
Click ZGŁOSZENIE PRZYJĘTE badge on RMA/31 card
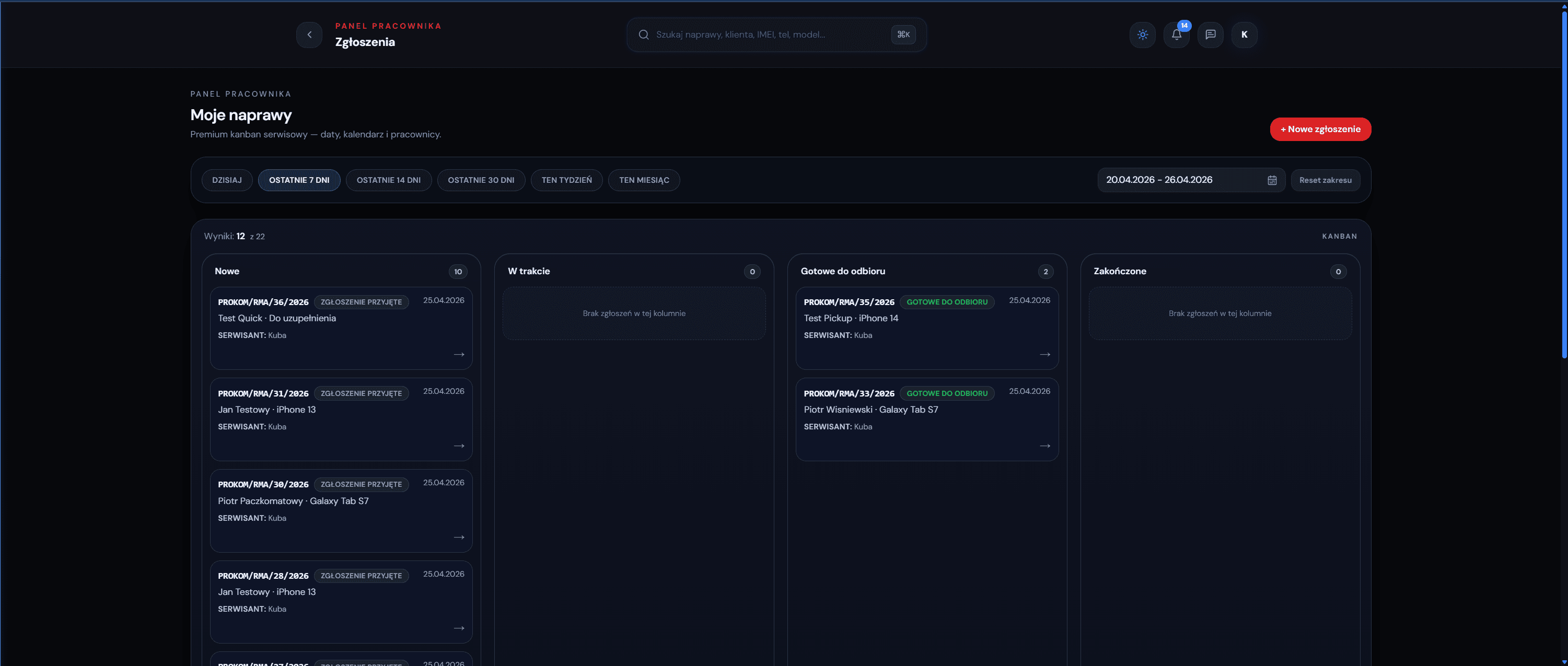pyautogui.click(x=361, y=393)
